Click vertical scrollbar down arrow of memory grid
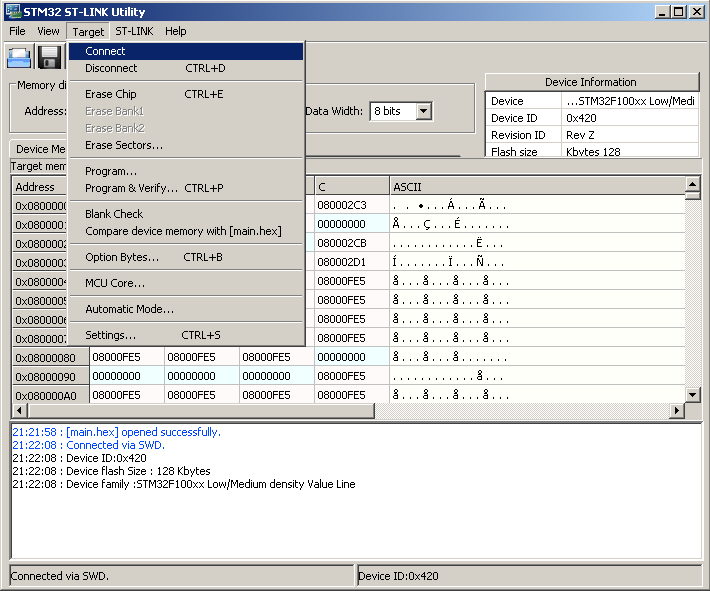The image size is (710, 591). [692, 396]
